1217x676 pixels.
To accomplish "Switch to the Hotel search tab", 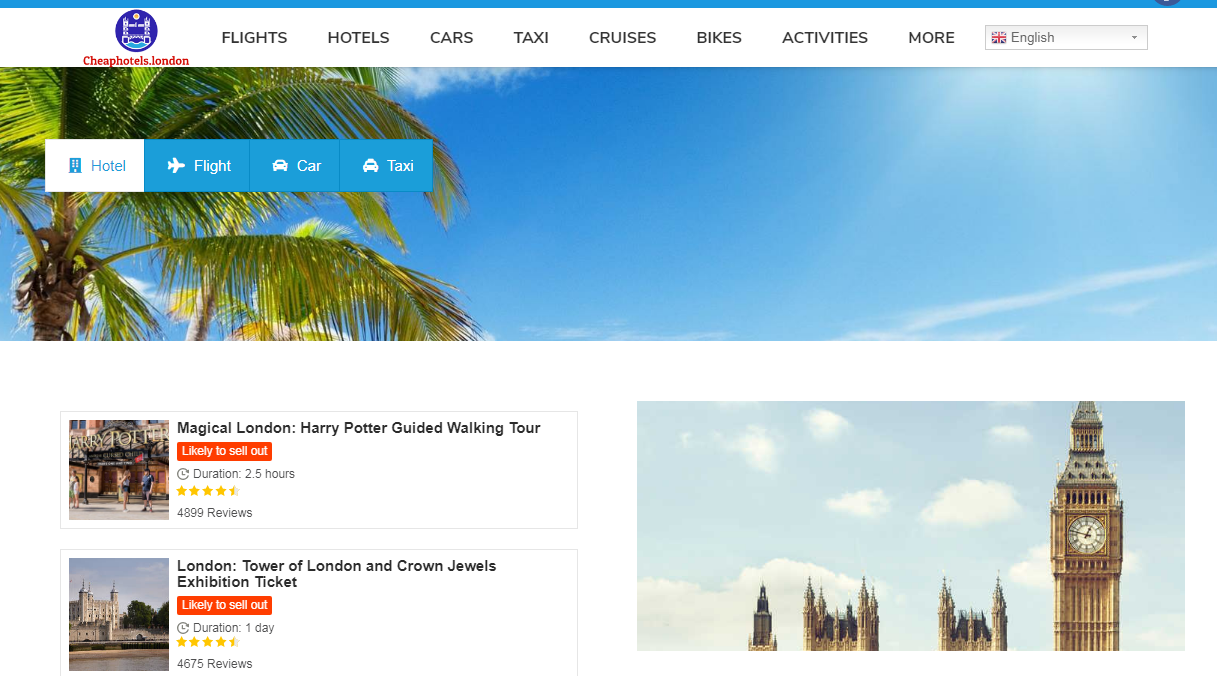I will [x=95, y=165].
